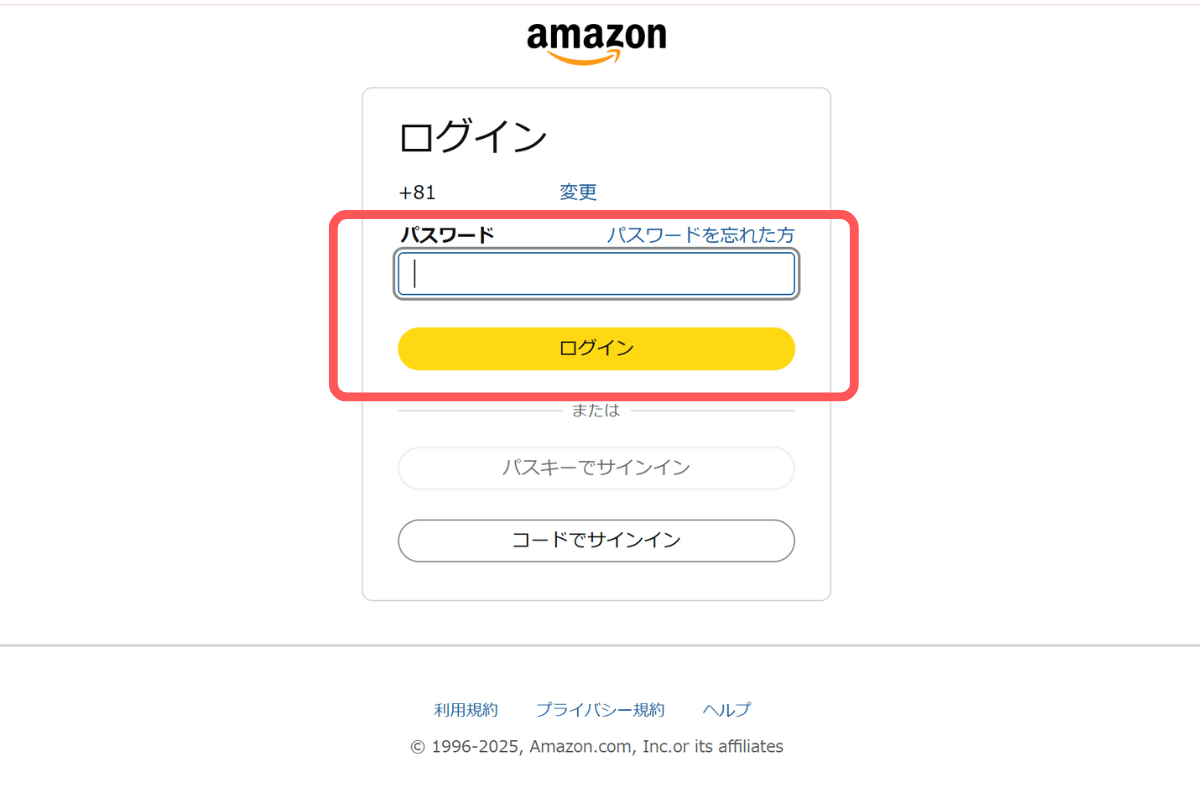The image size is (1200, 800).
Task: Choose コードでサインイン to sign in with code
Action: click(x=597, y=540)
